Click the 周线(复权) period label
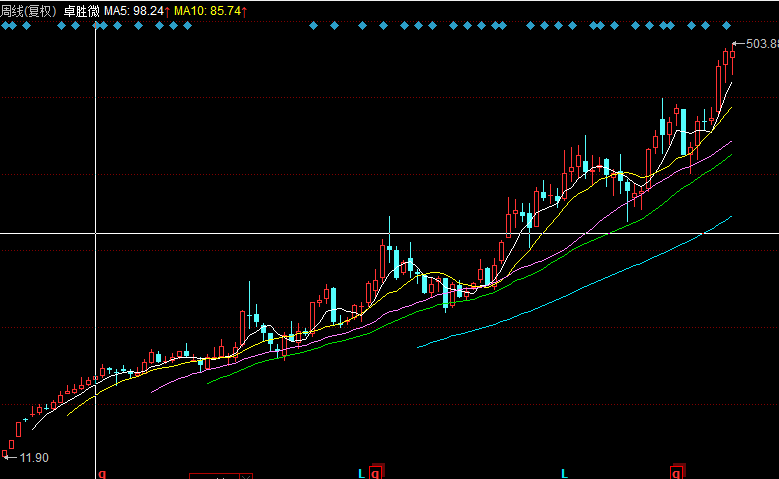779x479 pixels. click(28, 11)
